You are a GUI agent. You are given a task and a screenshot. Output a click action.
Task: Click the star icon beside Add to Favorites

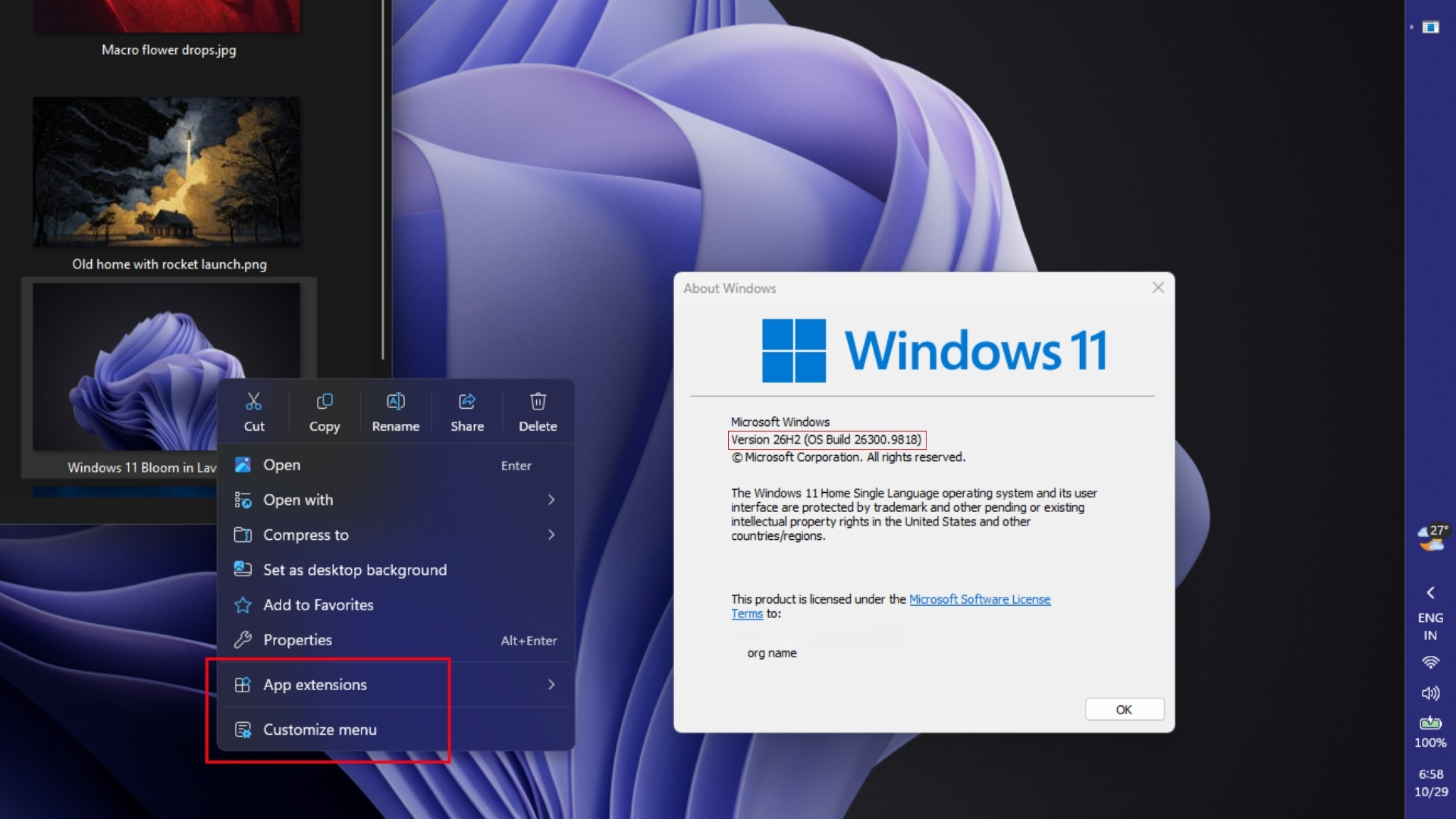pyautogui.click(x=243, y=604)
